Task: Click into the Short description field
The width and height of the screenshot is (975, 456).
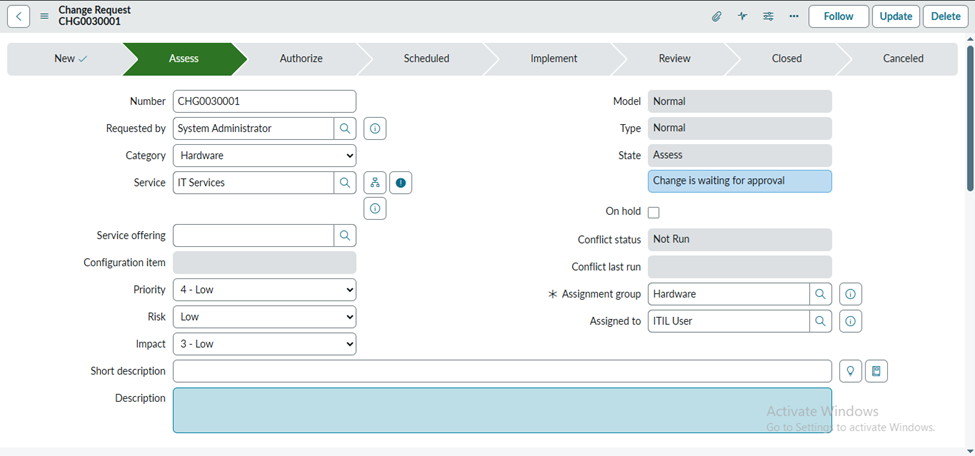Action: point(502,371)
